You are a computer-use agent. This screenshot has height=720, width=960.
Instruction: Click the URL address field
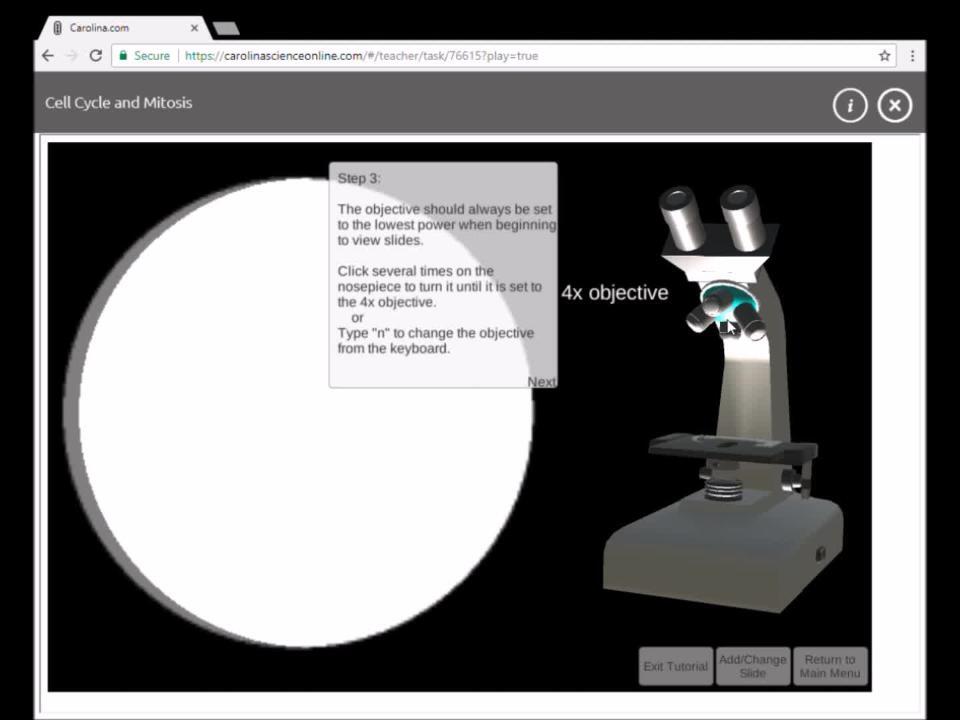click(x=502, y=56)
